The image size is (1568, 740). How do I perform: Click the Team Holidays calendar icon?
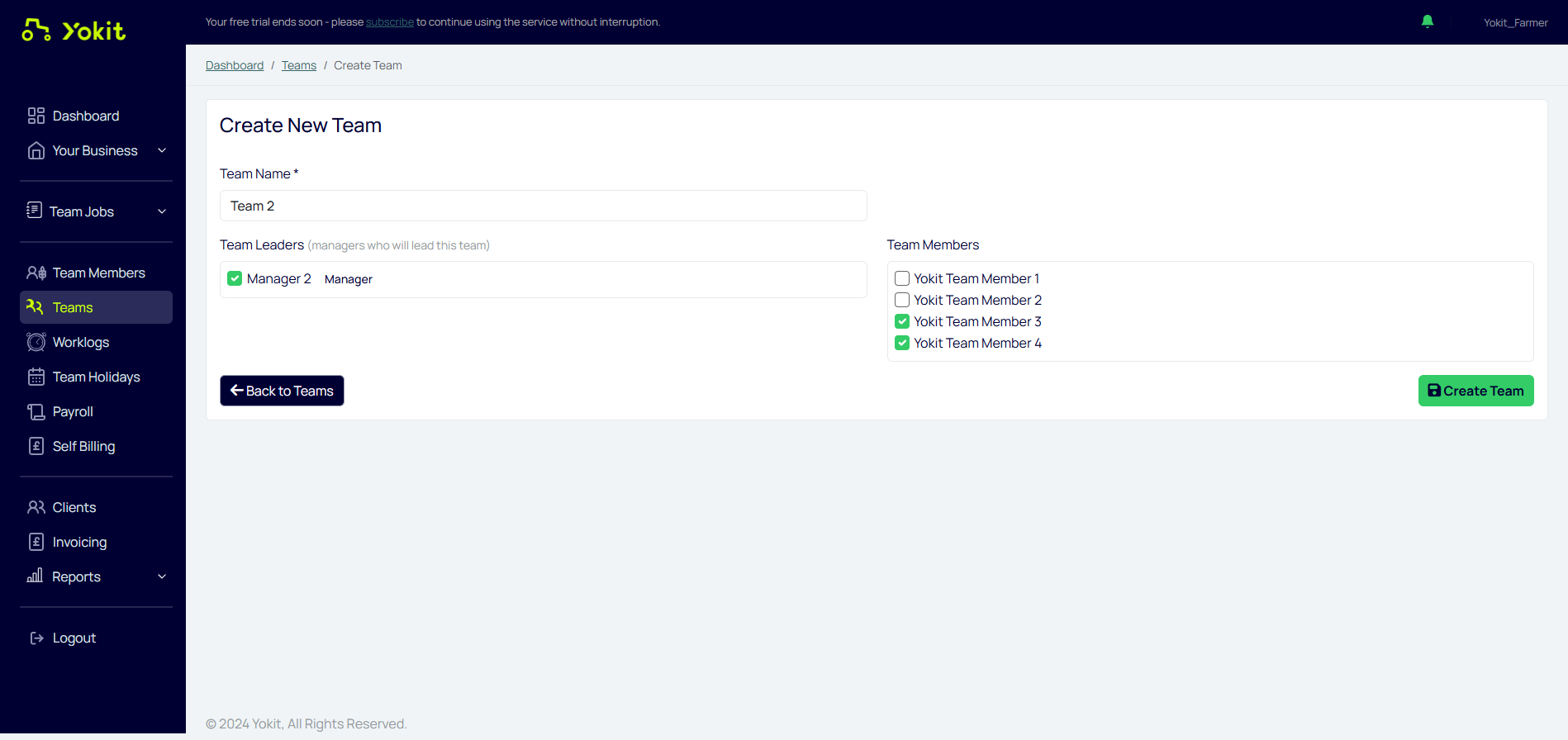[36, 377]
